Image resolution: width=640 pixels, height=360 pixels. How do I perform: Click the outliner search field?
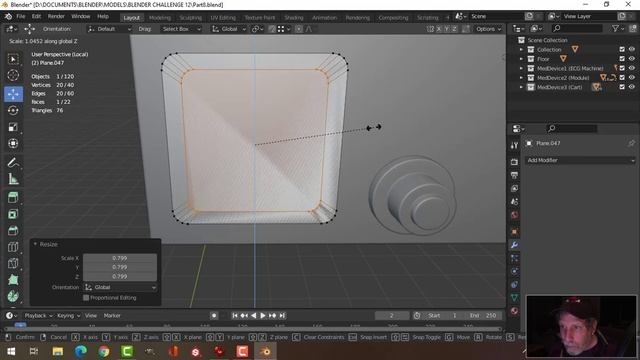click(x=576, y=28)
